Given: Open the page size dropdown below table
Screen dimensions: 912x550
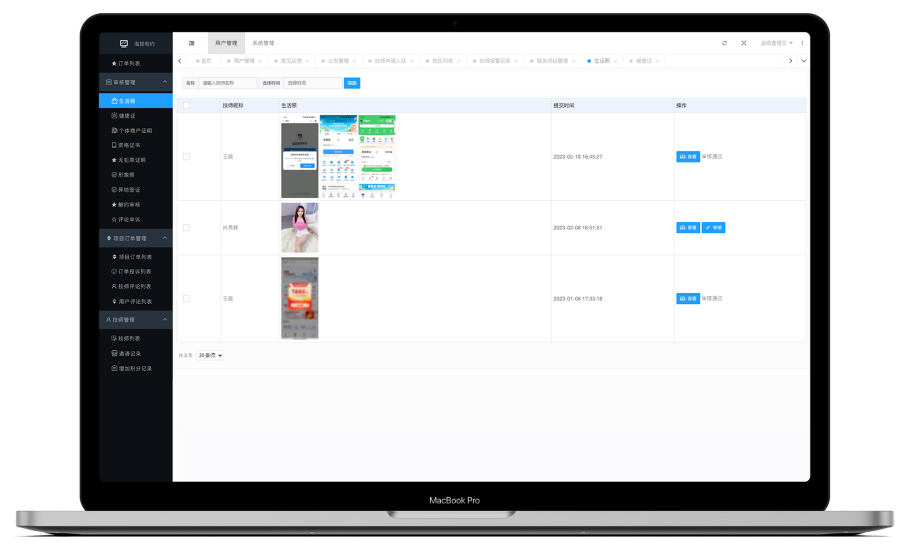Looking at the screenshot, I should click(x=209, y=355).
